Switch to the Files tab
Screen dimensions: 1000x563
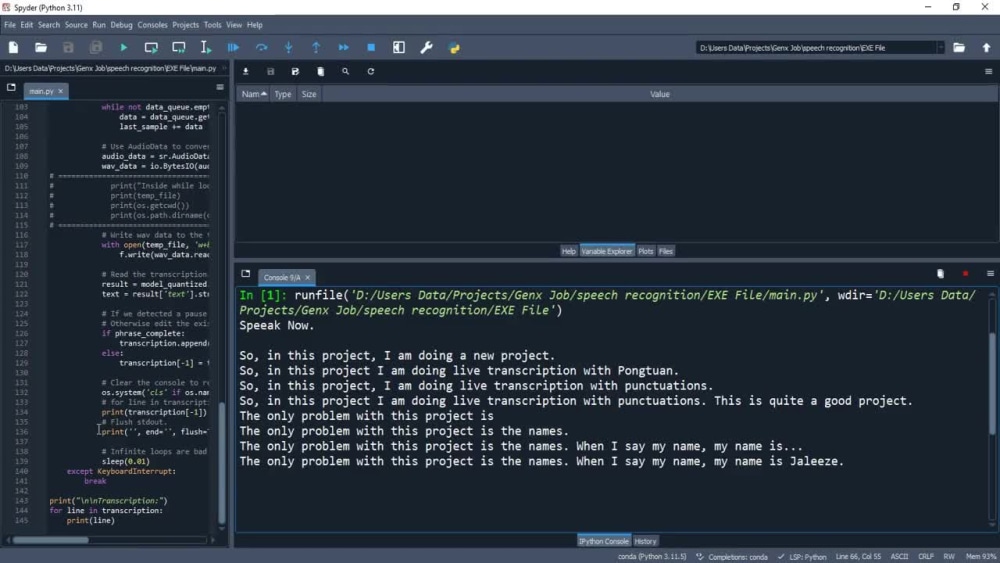tap(666, 251)
